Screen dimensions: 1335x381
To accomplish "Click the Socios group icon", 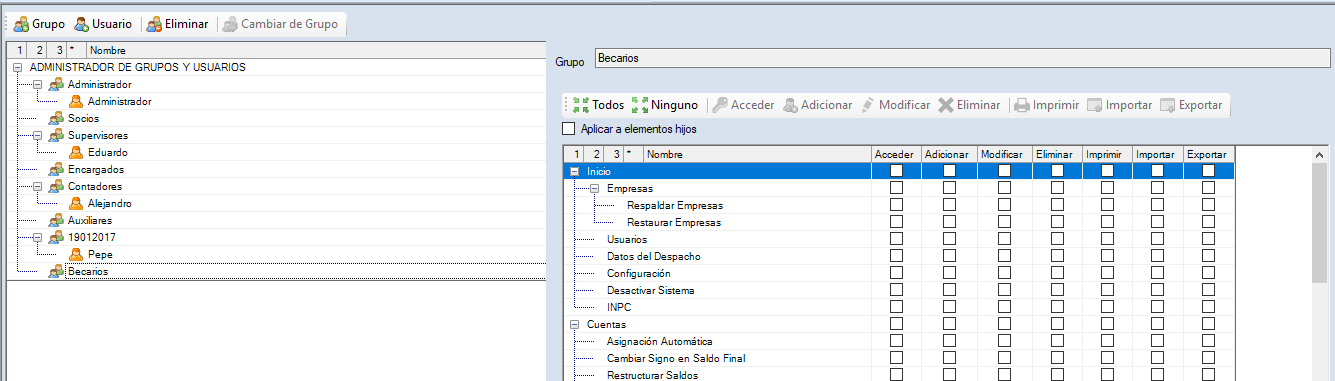I will tap(56, 118).
